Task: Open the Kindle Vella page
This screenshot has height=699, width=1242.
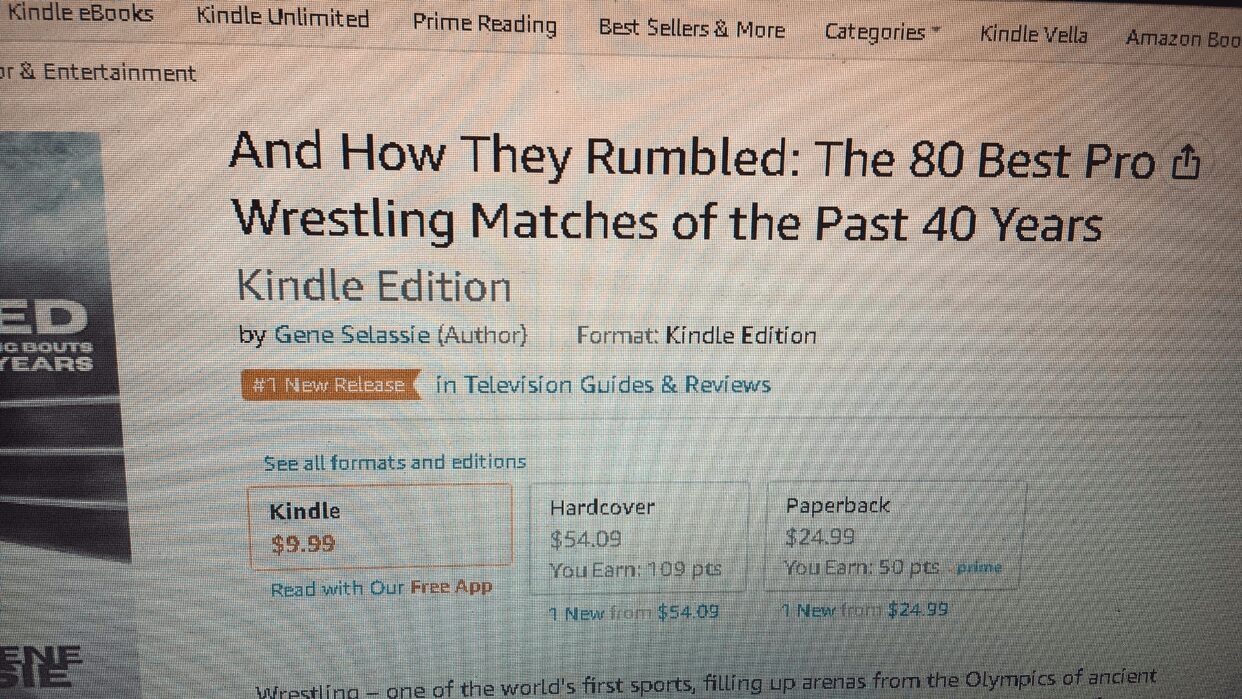Action: (x=1033, y=34)
